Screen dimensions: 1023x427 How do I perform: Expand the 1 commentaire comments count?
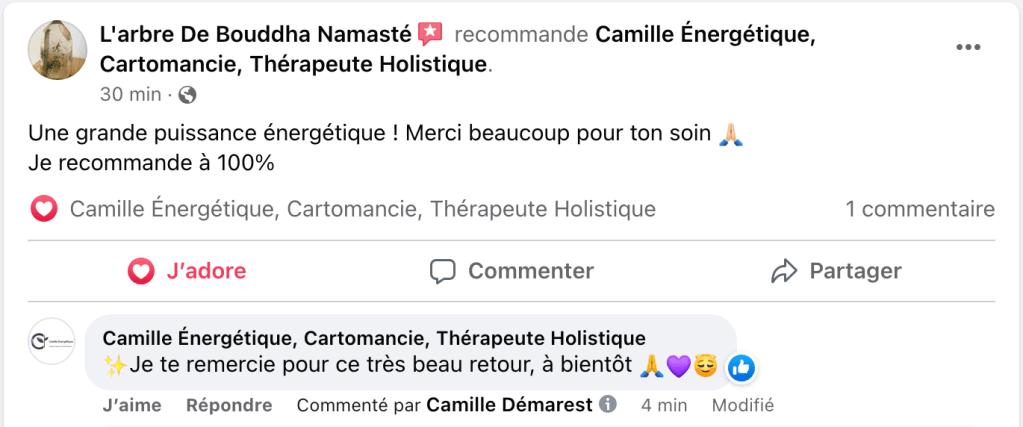pos(920,209)
